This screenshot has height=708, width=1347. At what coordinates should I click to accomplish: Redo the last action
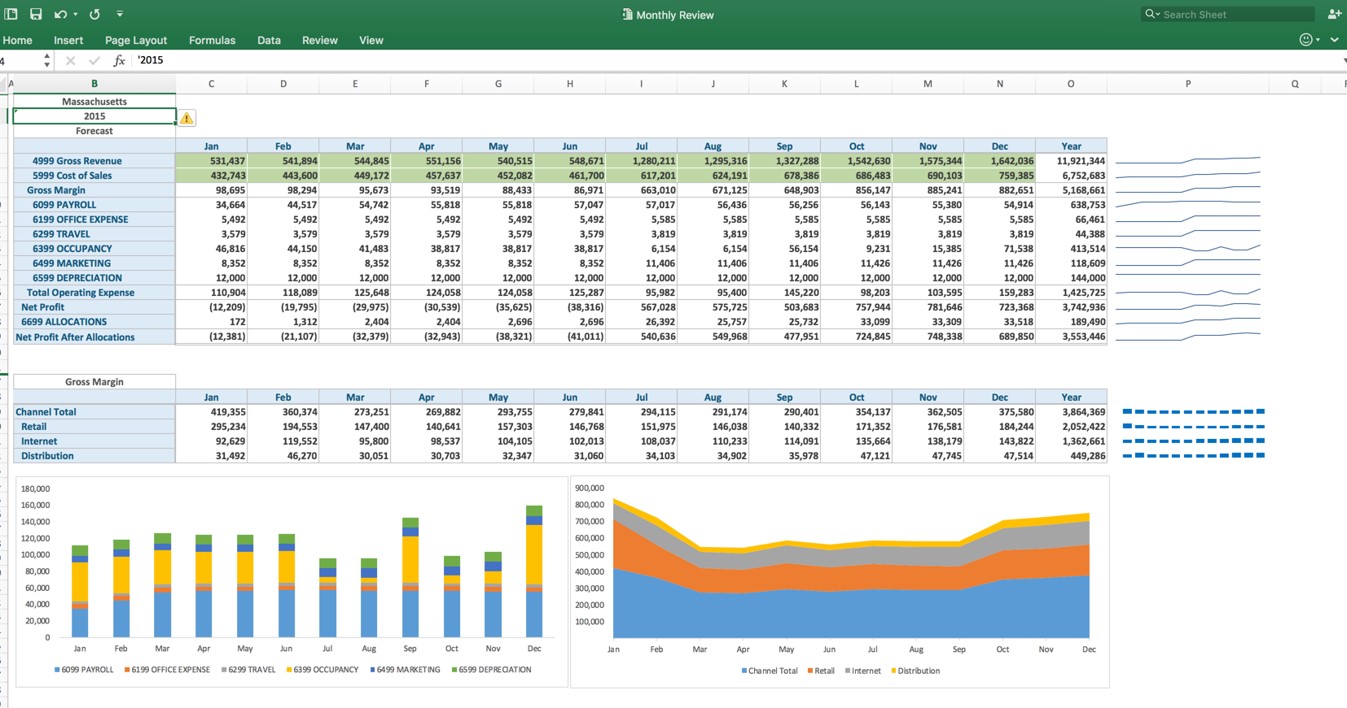[93, 14]
